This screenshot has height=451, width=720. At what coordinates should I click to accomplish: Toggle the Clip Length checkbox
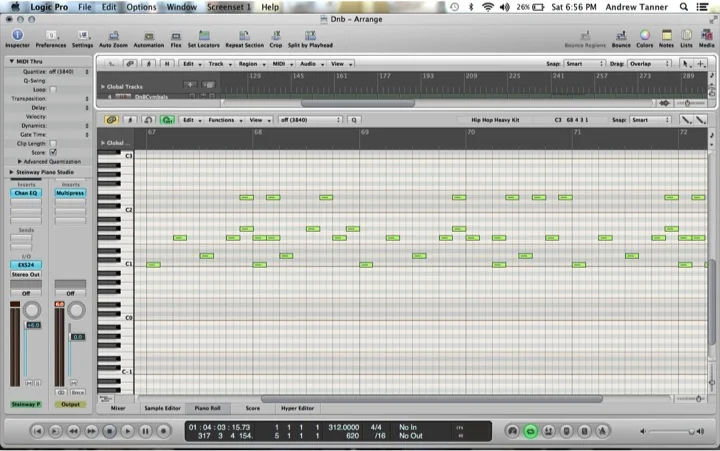[53, 143]
